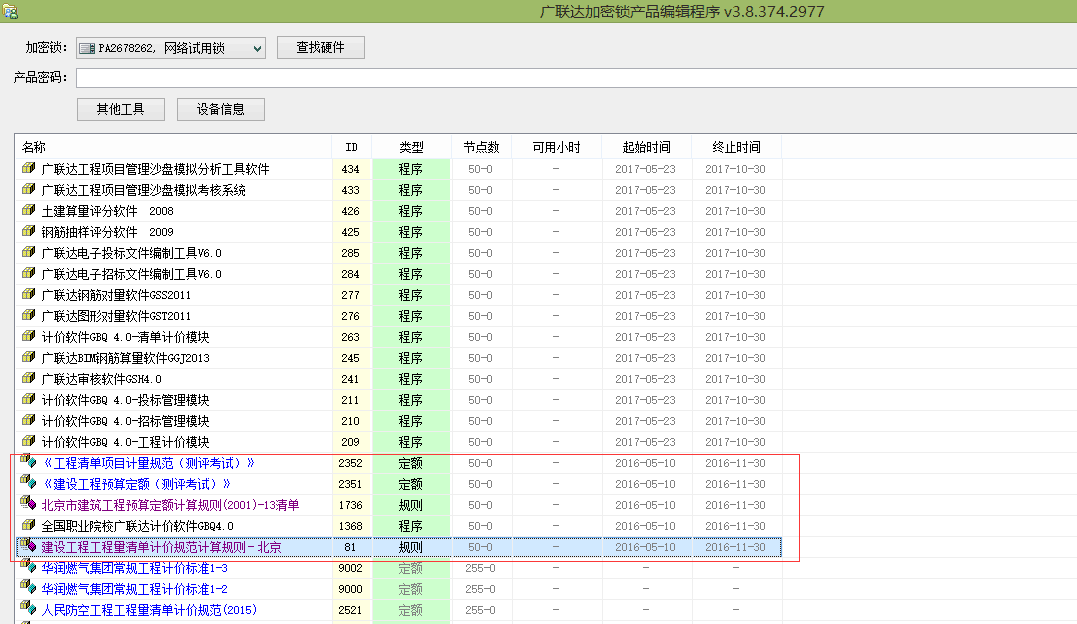Click lock device icon in 加密锁 combo box

tap(87, 48)
